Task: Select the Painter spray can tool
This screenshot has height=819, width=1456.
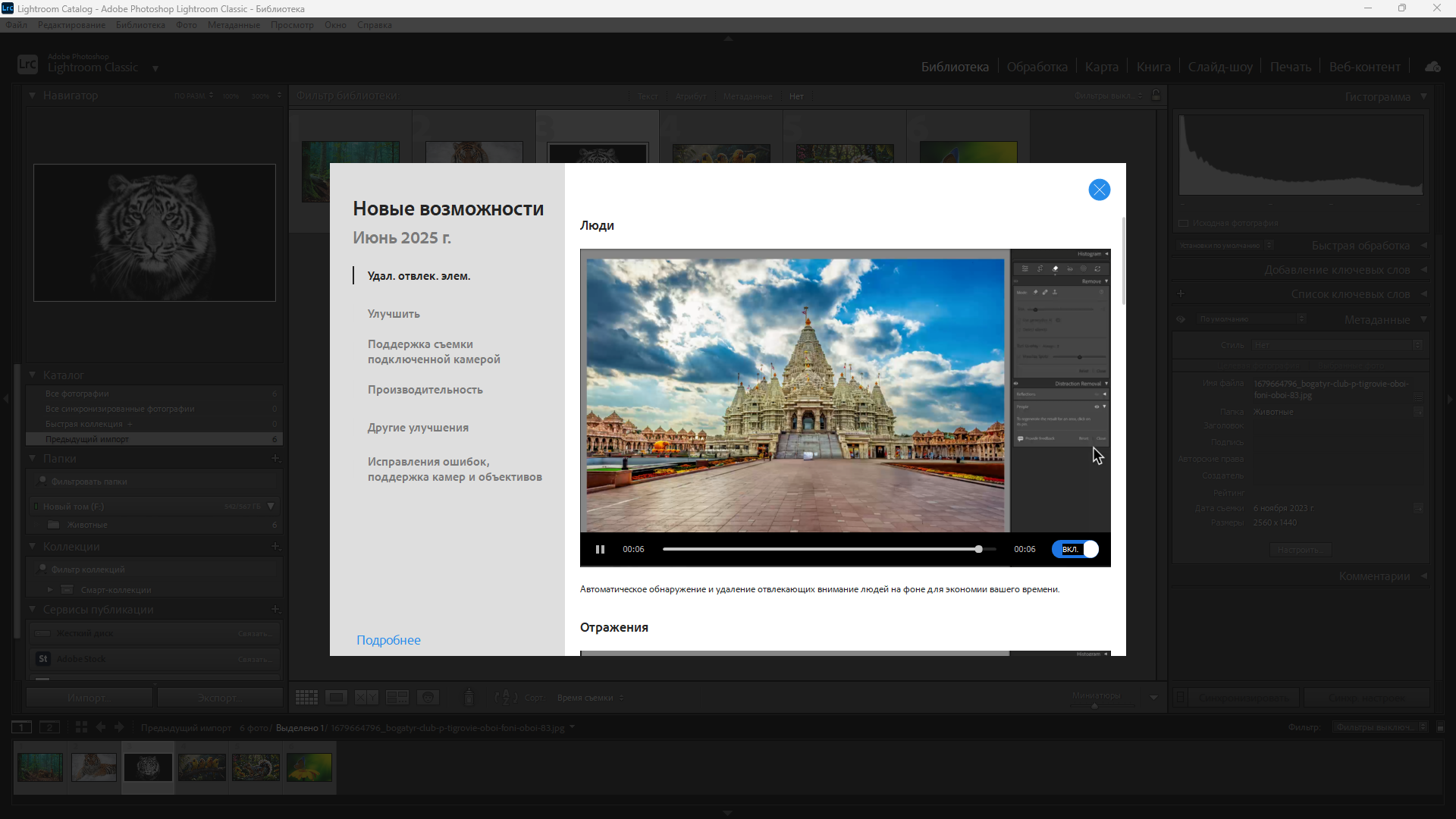Action: point(469,698)
